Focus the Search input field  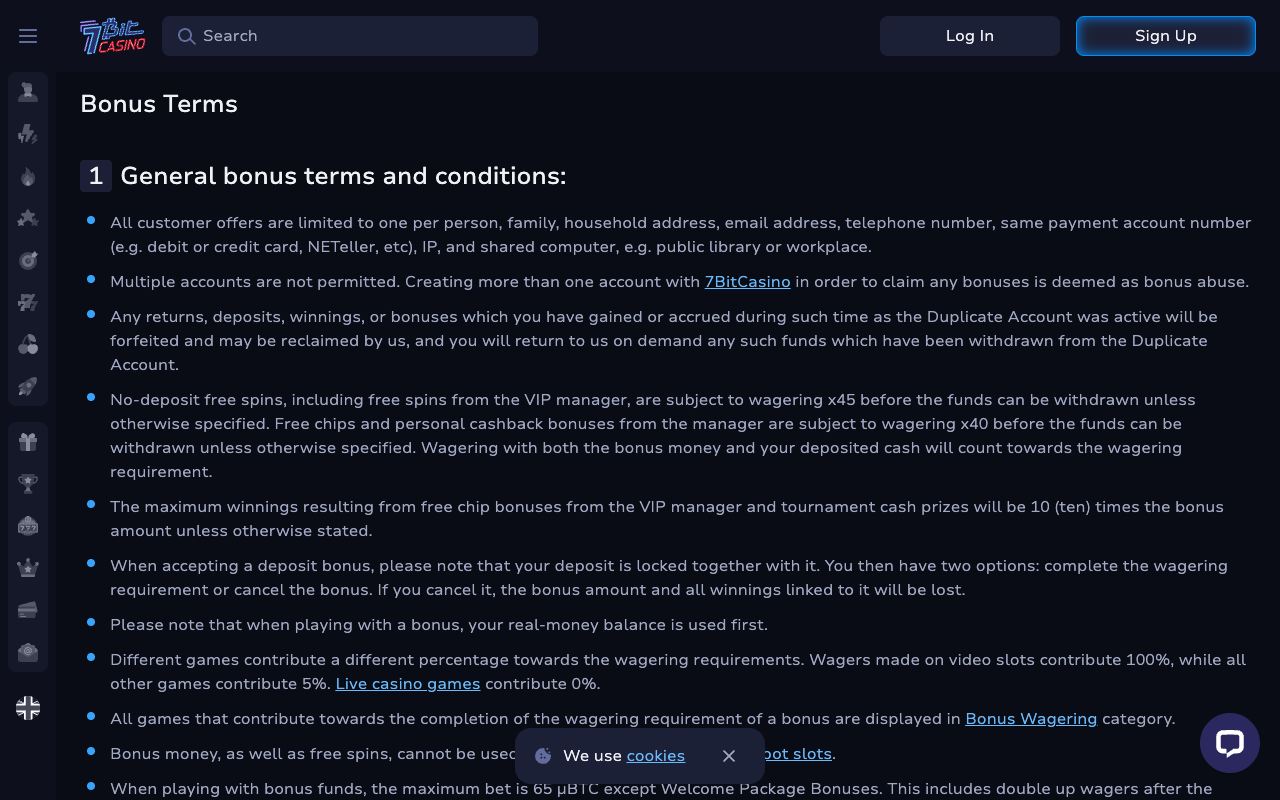350,36
